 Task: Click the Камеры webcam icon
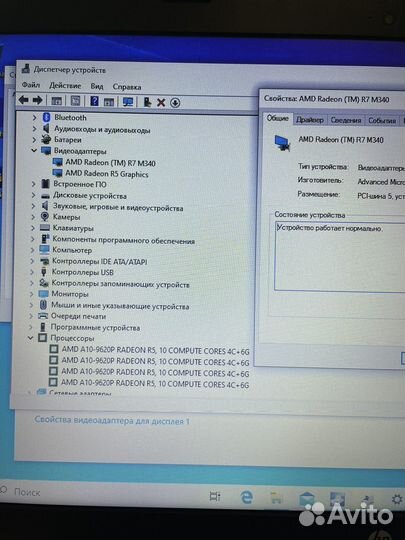(x=44, y=217)
